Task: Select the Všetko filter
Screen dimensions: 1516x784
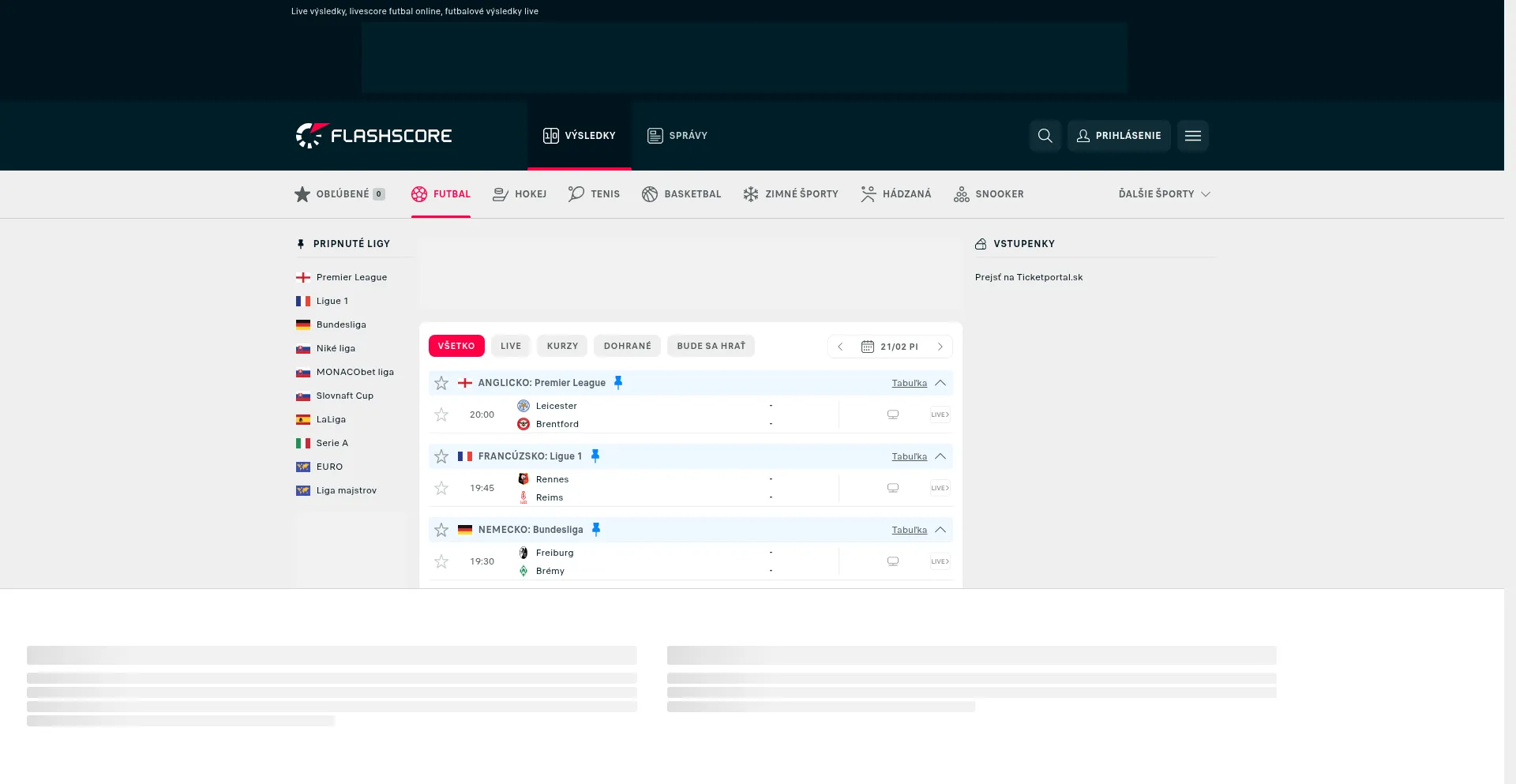Action: pos(456,346)
